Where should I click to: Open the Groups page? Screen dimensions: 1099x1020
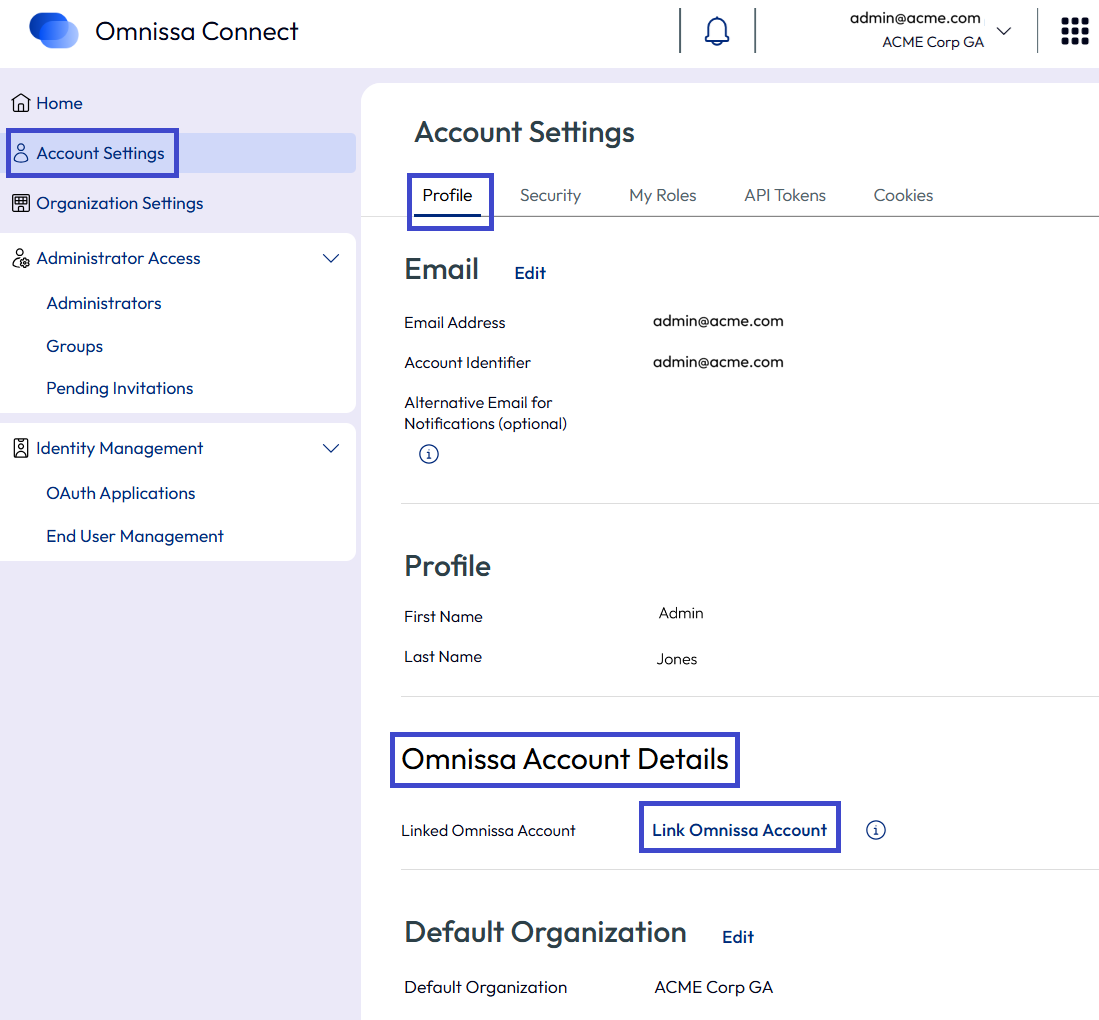[x=74, y=346]
